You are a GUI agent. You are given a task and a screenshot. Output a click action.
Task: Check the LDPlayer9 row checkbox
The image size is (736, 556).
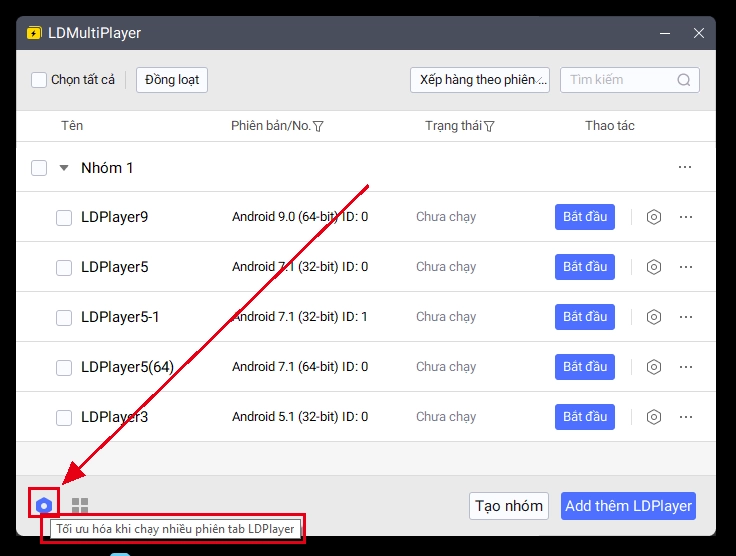pyautogui.click(x=64, y=217)
